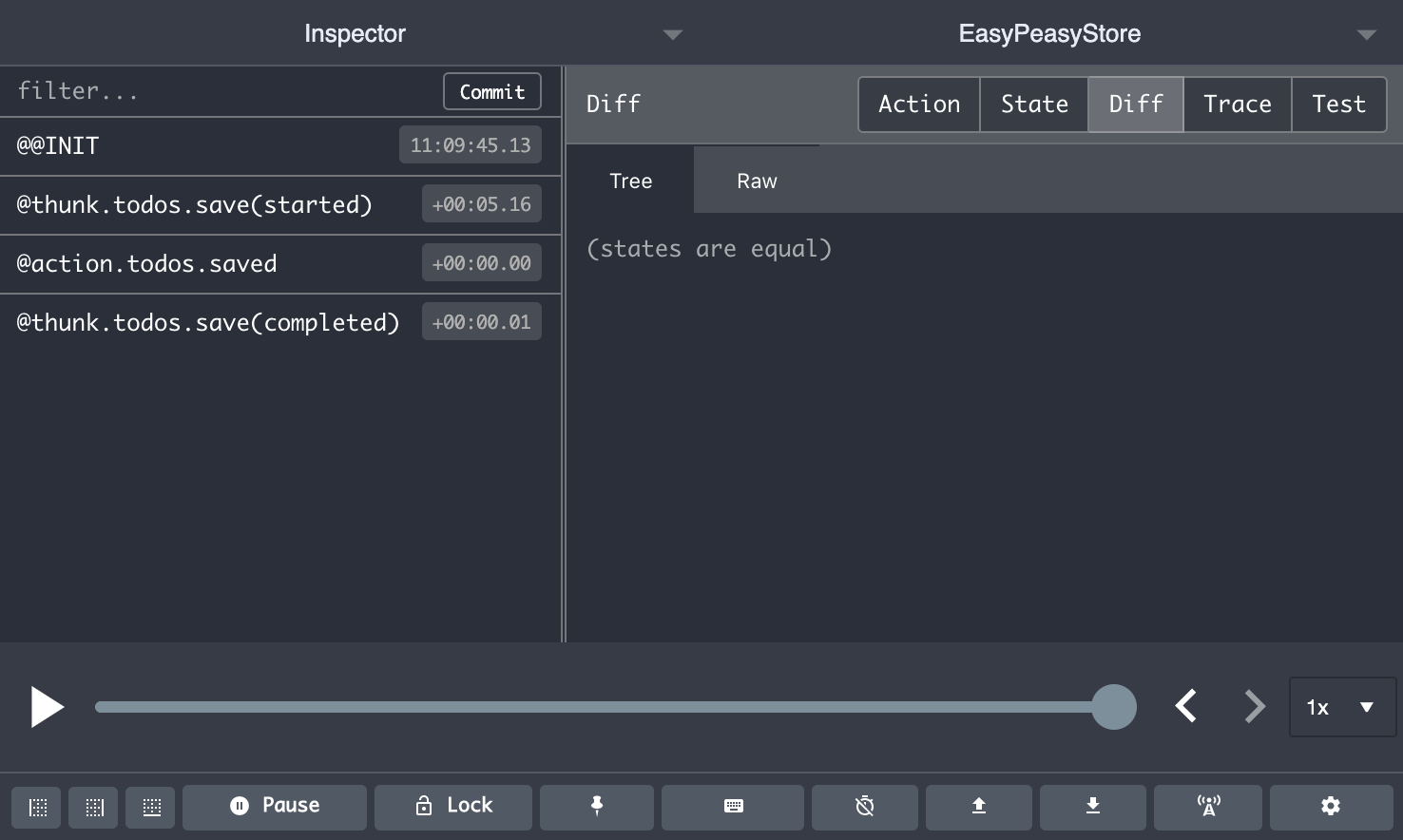The width and height of the screenshot is (1403, 840).
Task: Dock DevTools to the left side
Action: pyautogui.click(x=37, y=807)
